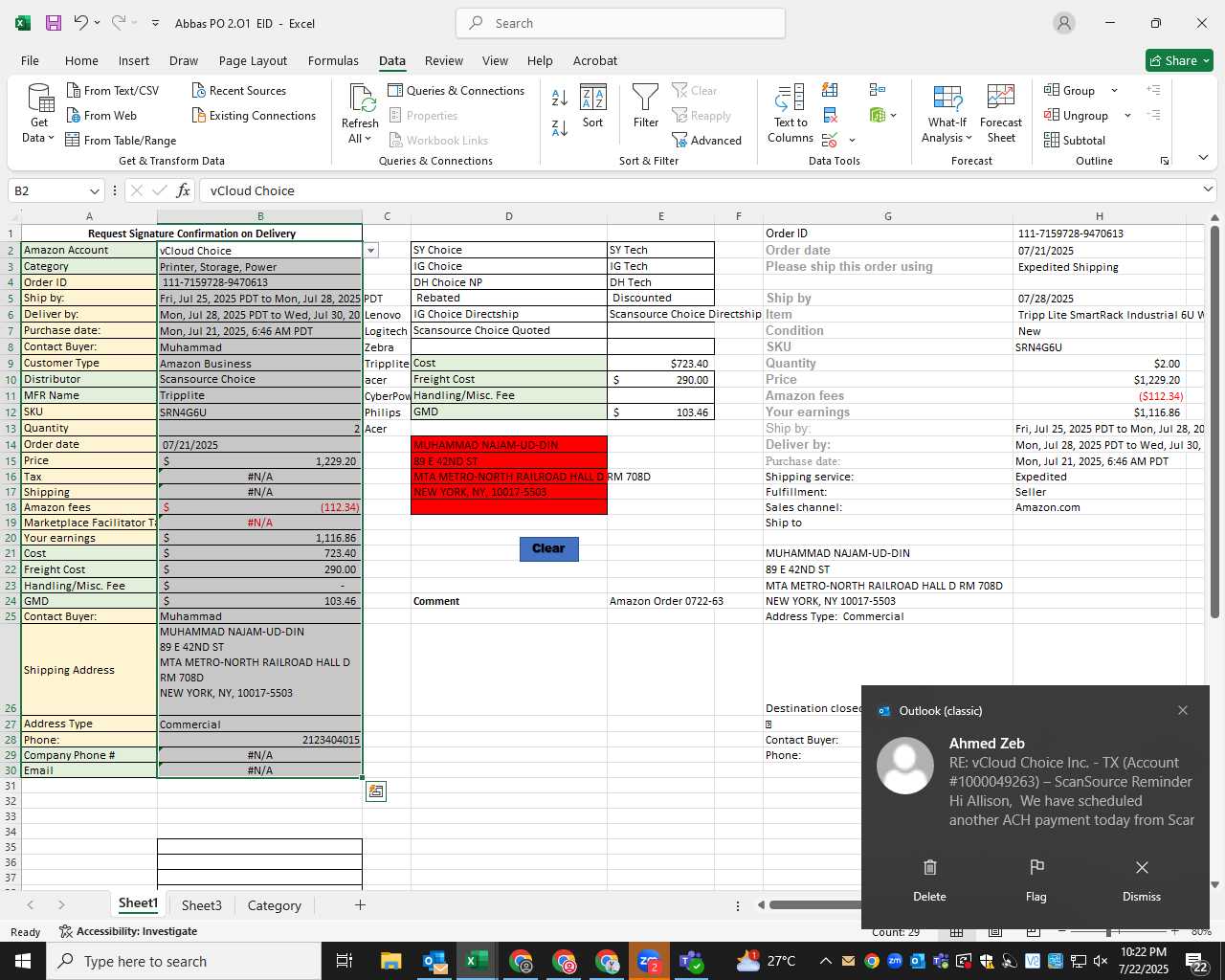Screen dimensions: 1225x980
Task: Click the vertical scrollbar thumb
Action: click(x=1214, y=421)
